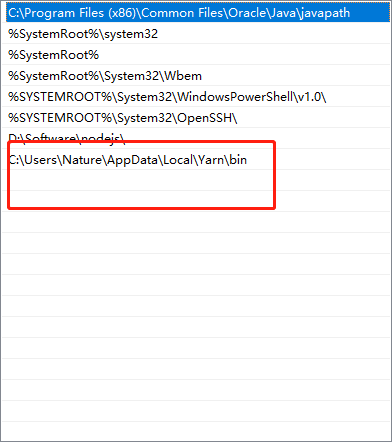Viewport: 392px width, 442px height.
Task: Select the Oracle Java javapath entry
Action: [198, 13]
